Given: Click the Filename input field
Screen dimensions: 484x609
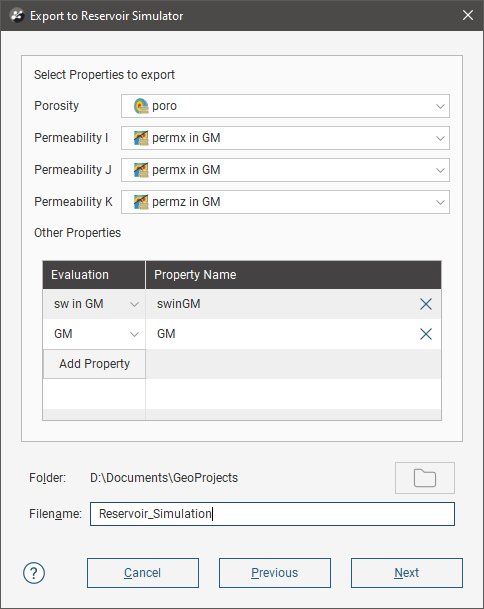Looking at the screenshot, I should point(272,514).
